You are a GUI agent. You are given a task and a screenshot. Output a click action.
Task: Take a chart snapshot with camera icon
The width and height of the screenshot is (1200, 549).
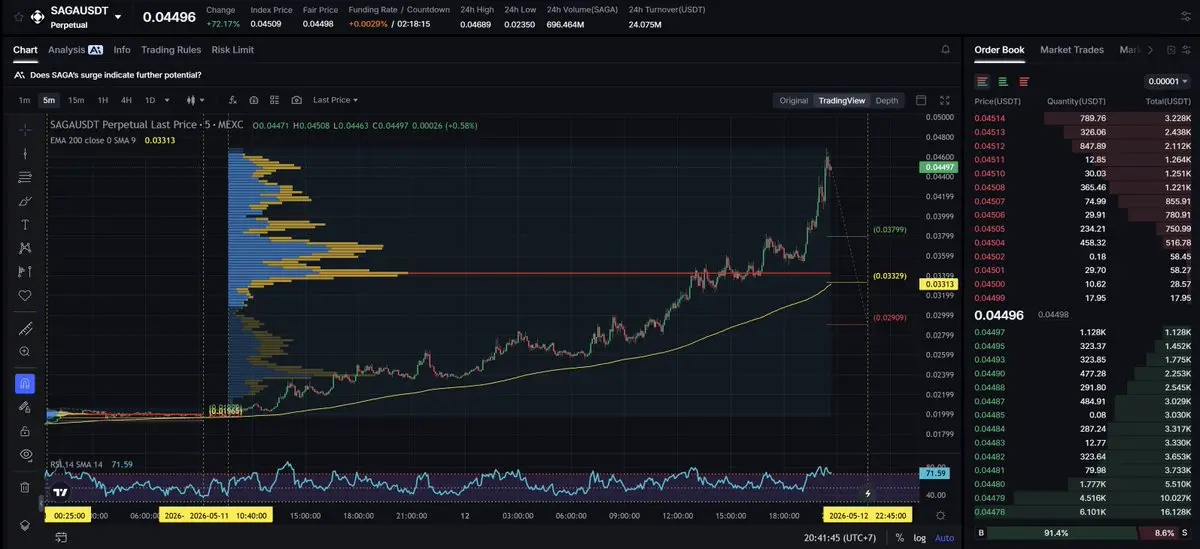(297, 100)
